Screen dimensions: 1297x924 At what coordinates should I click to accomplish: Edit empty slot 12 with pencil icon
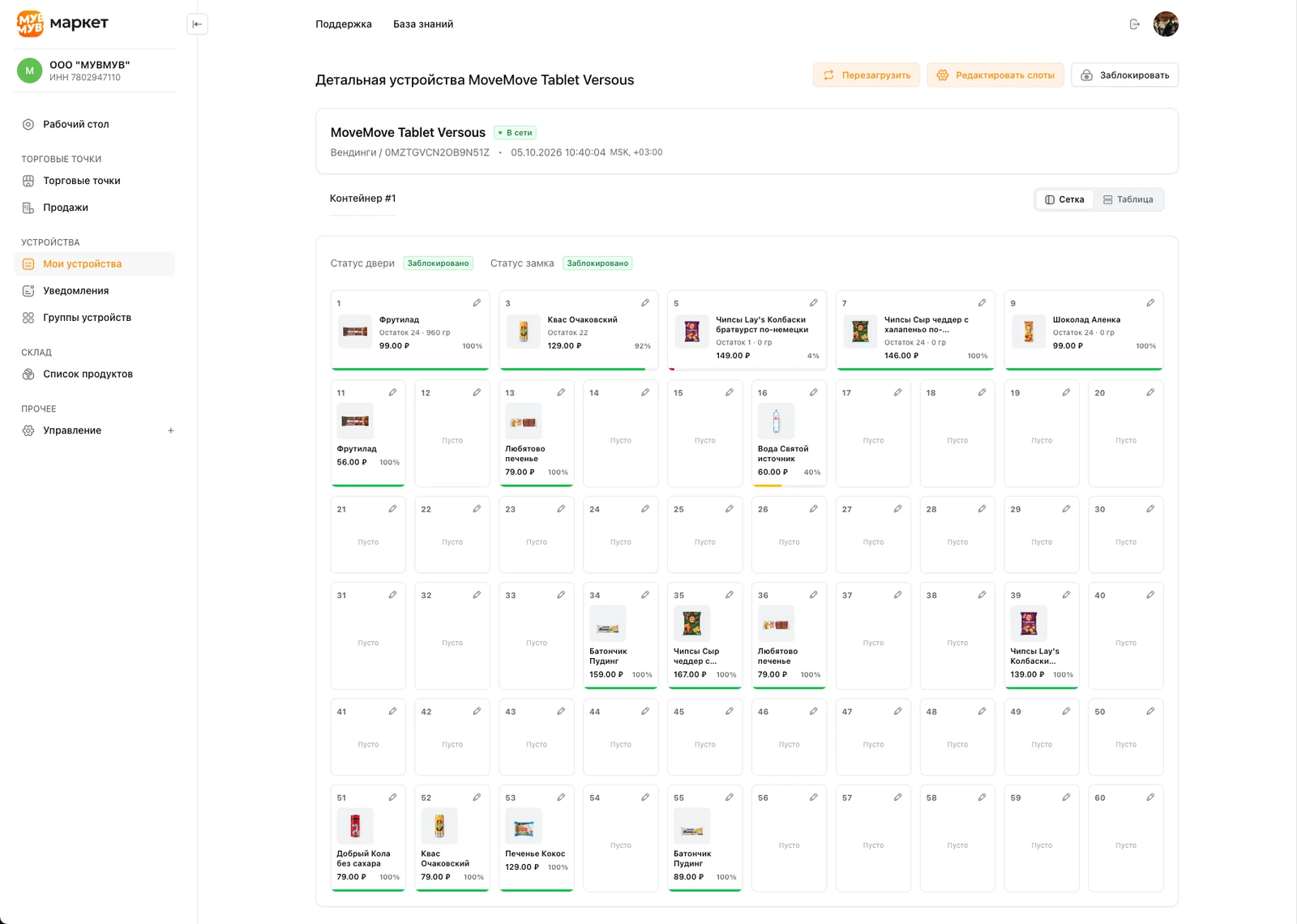click(x=477, y=392)
